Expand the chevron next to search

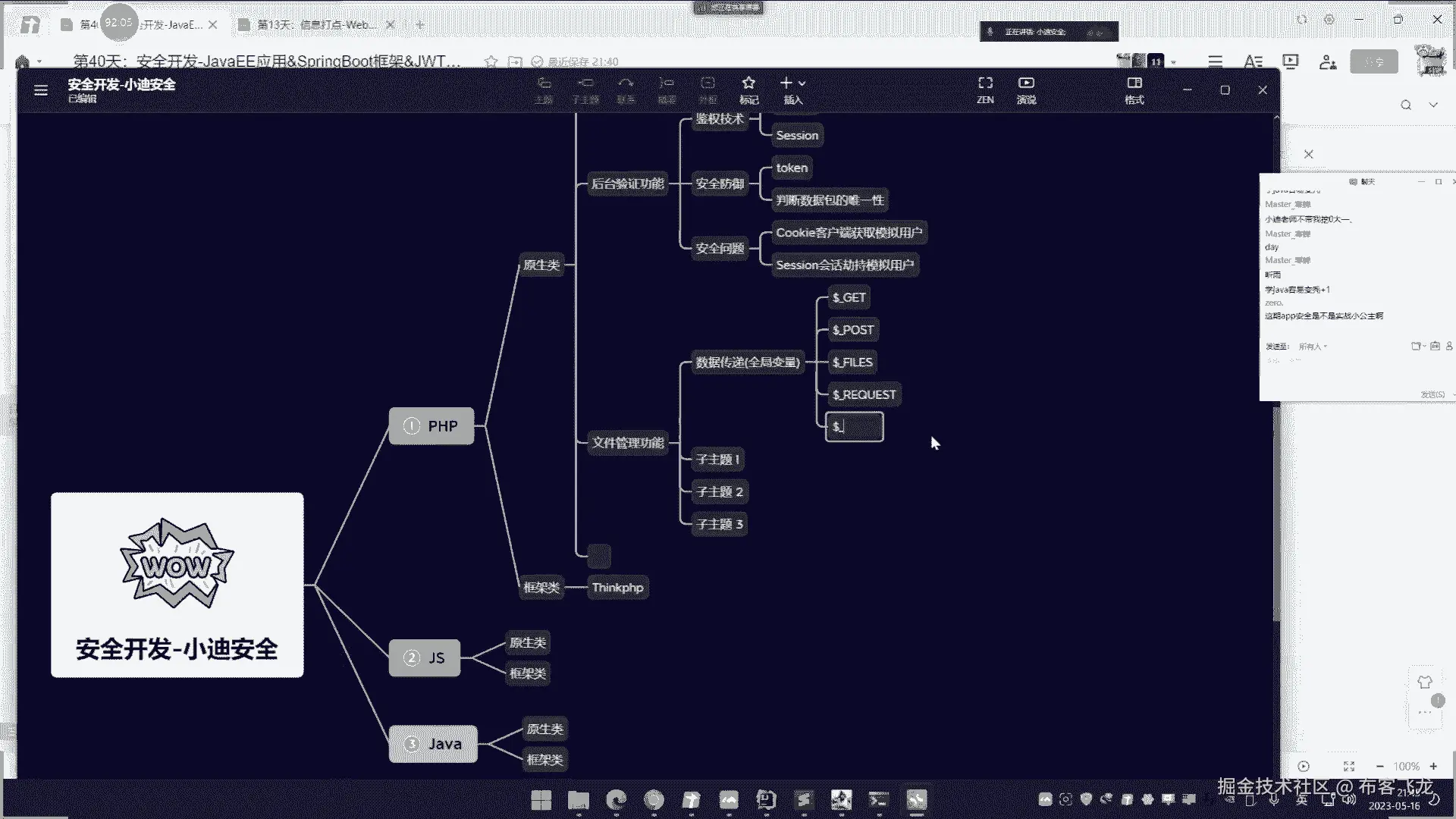1433,105
